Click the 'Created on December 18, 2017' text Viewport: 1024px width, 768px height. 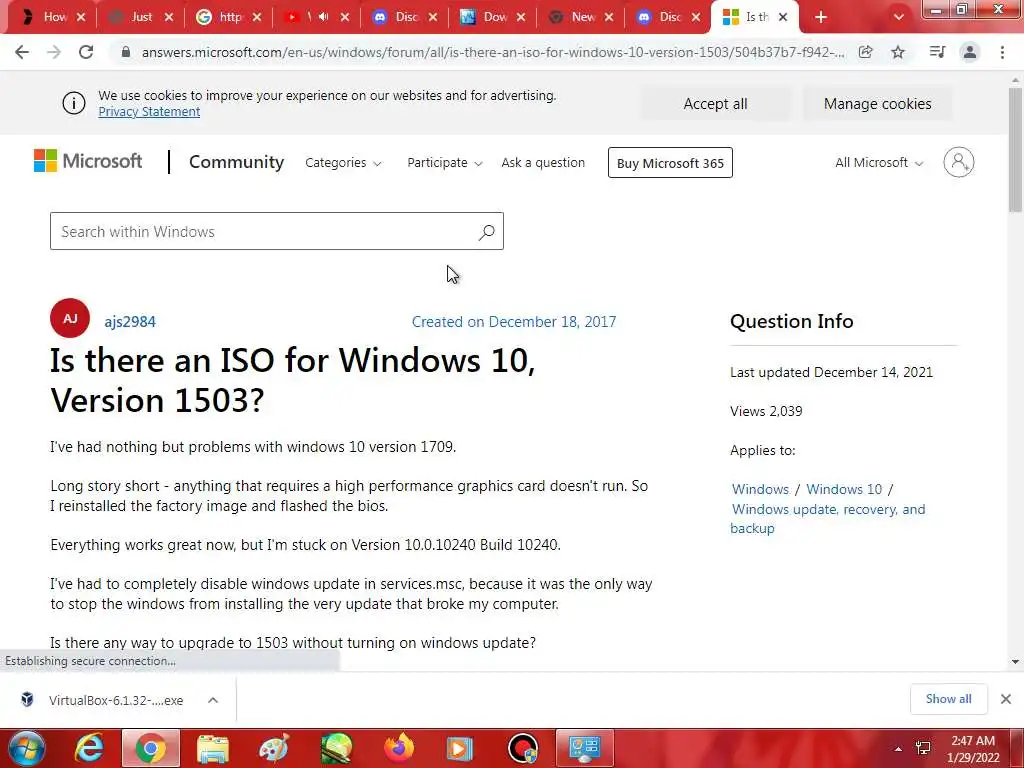coord(514,321)
